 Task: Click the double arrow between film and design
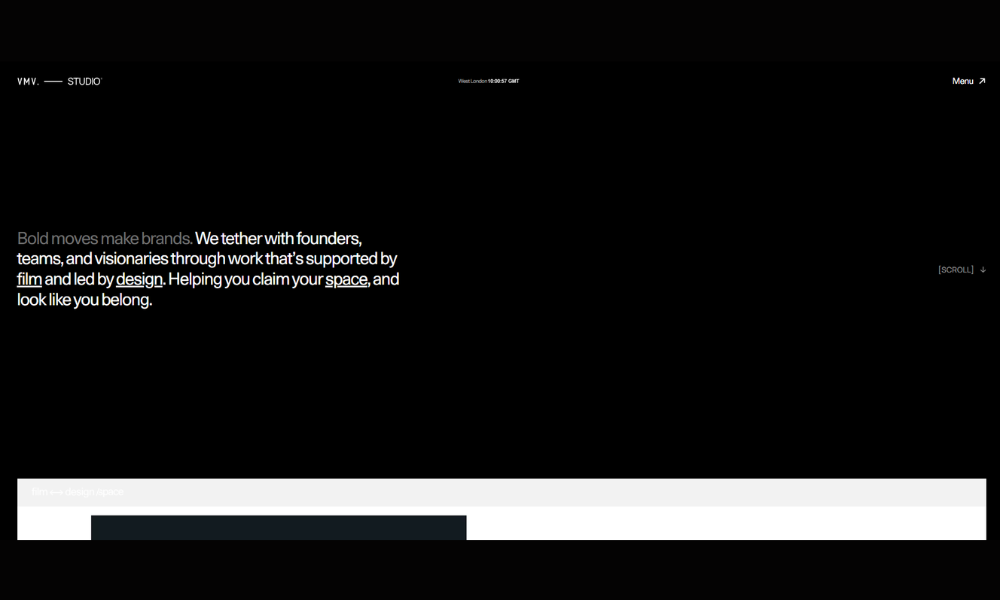(x=57, y=492)
